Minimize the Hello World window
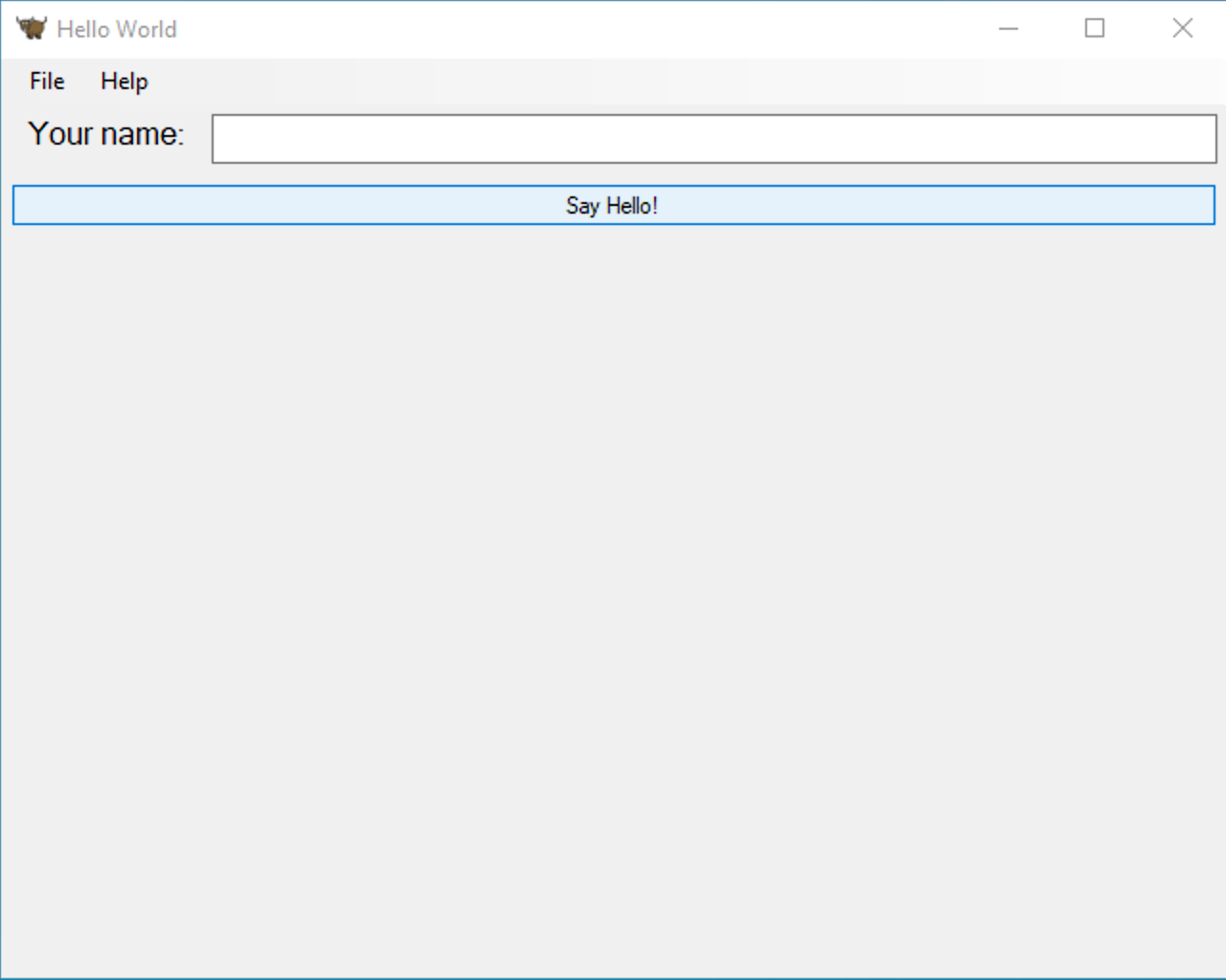 tap(1009, 29)
